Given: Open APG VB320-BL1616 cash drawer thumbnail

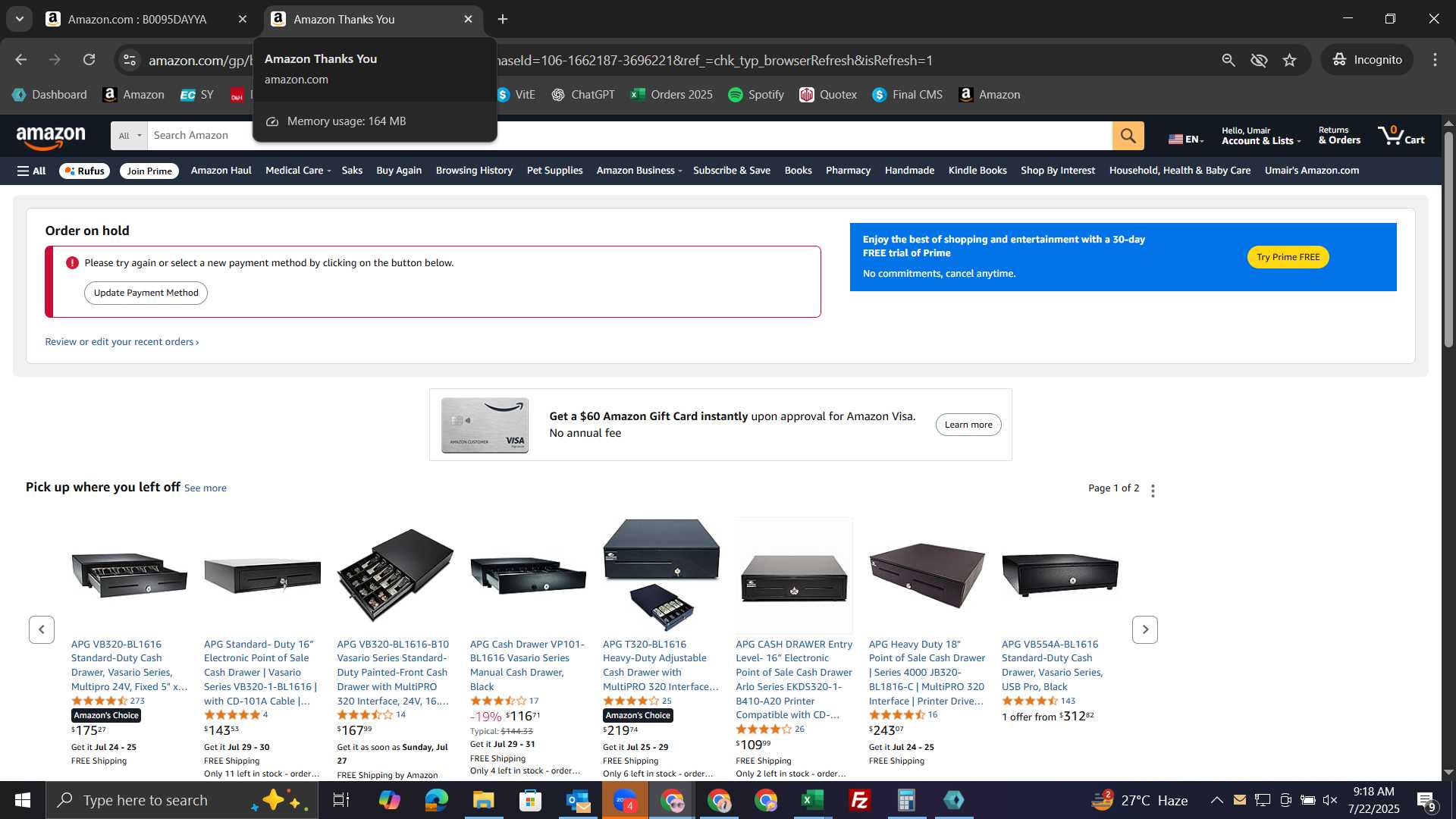Looking at the screenshot, I should click(129, 575).
